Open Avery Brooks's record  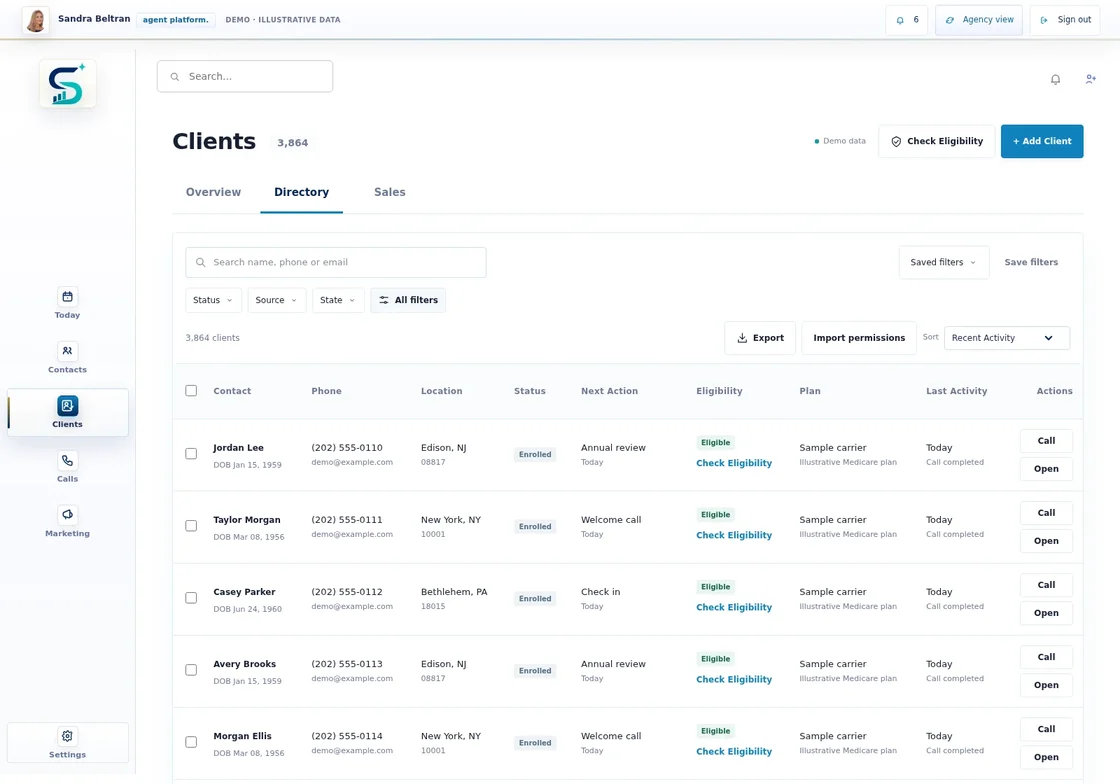pos(1046,685)
